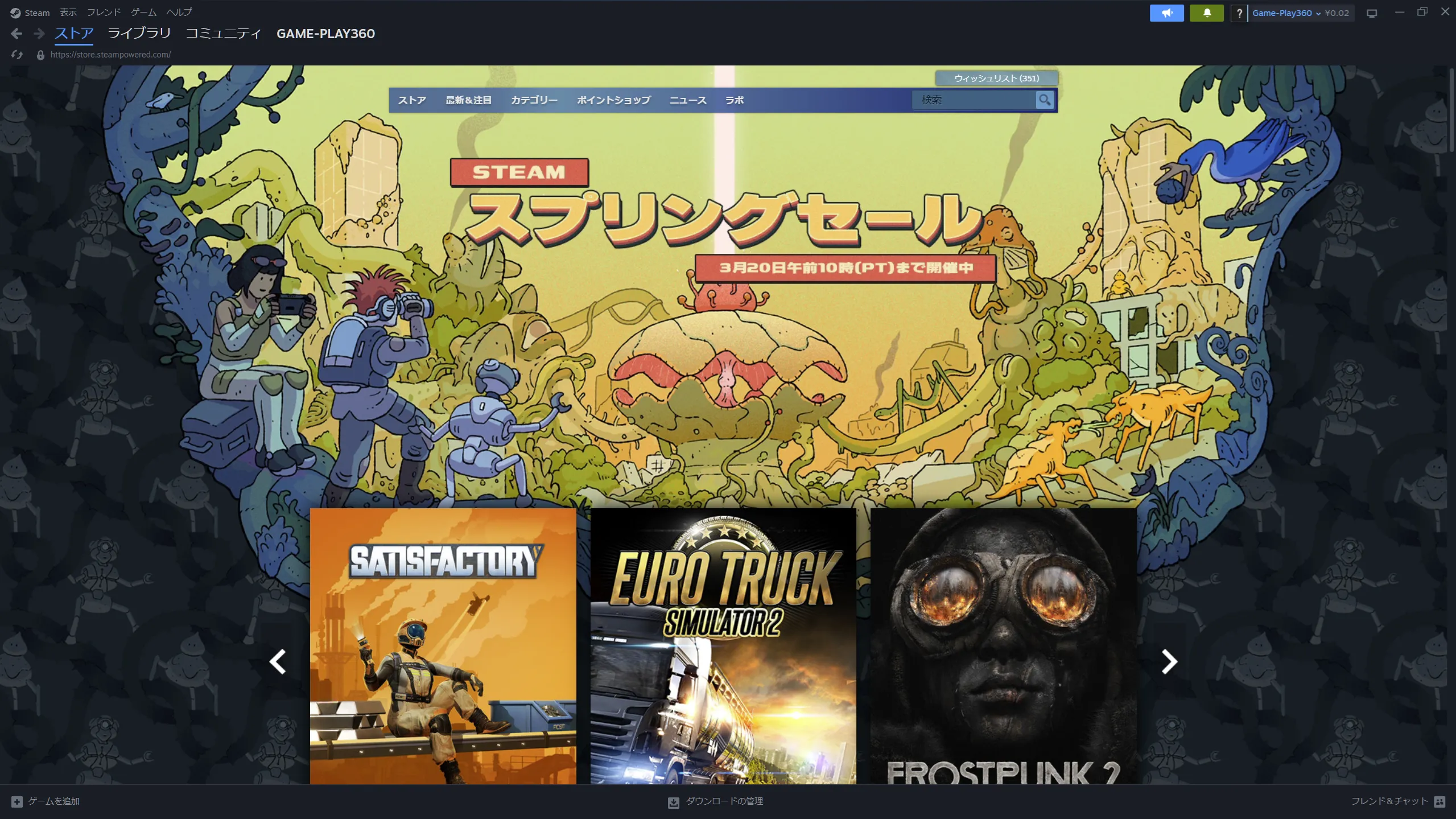Click the padlock icon in the address bar
The height and width of the screenshot is (819, 1456).
click(40, 54)
